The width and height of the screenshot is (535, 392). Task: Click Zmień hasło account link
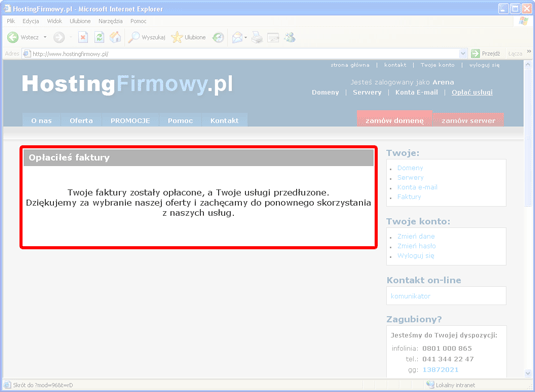click(417, 246)
